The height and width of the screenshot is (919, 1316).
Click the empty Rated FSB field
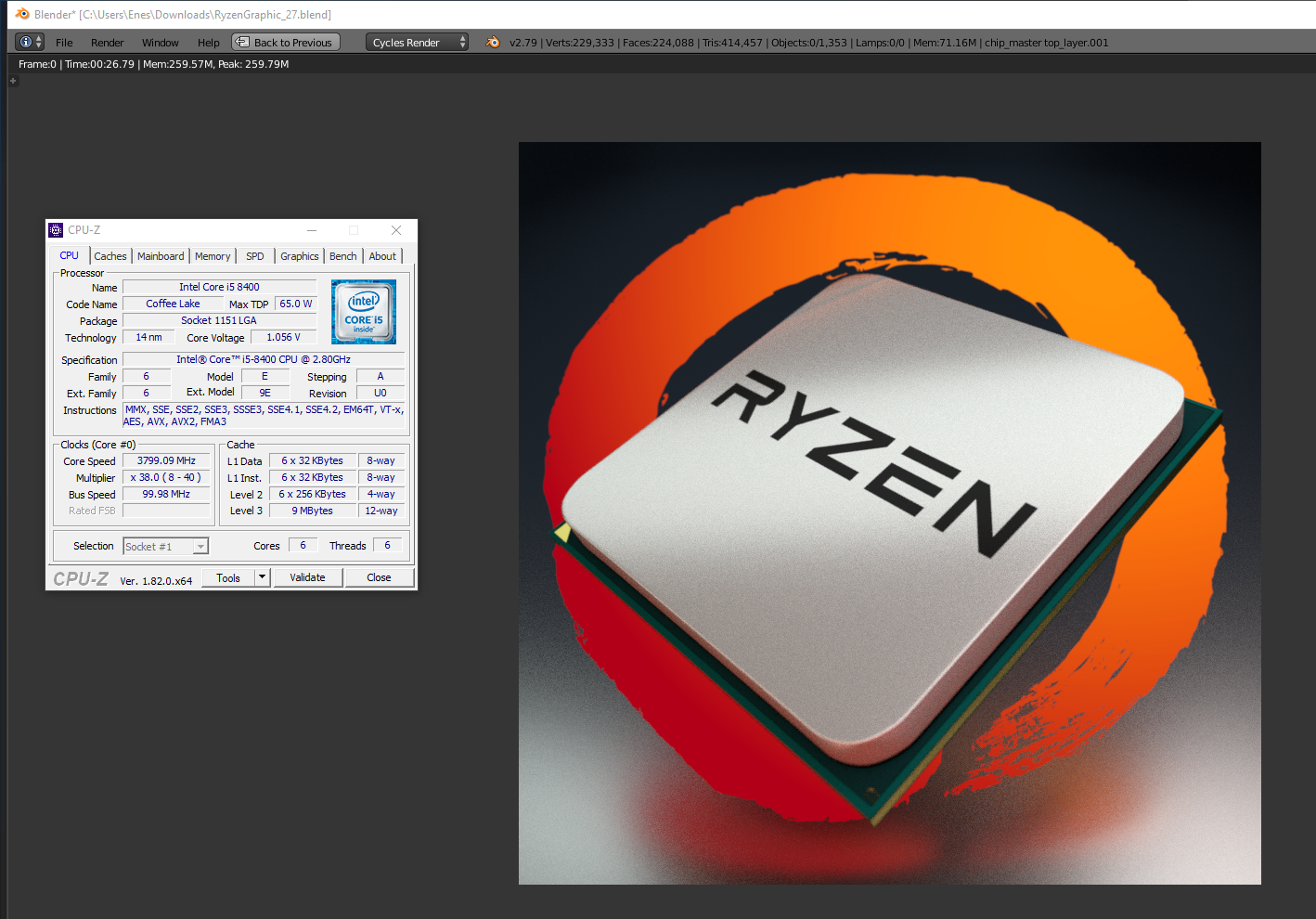coord(166,511)
